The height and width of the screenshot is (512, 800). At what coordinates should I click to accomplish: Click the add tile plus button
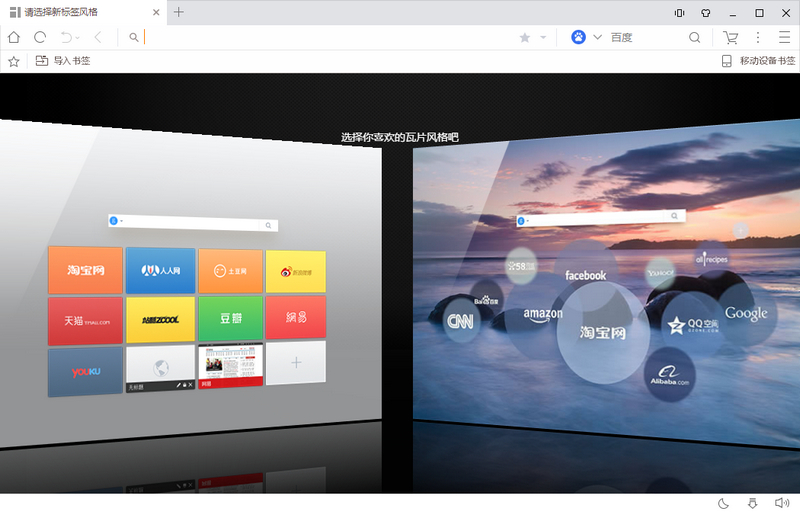(296, 363)
